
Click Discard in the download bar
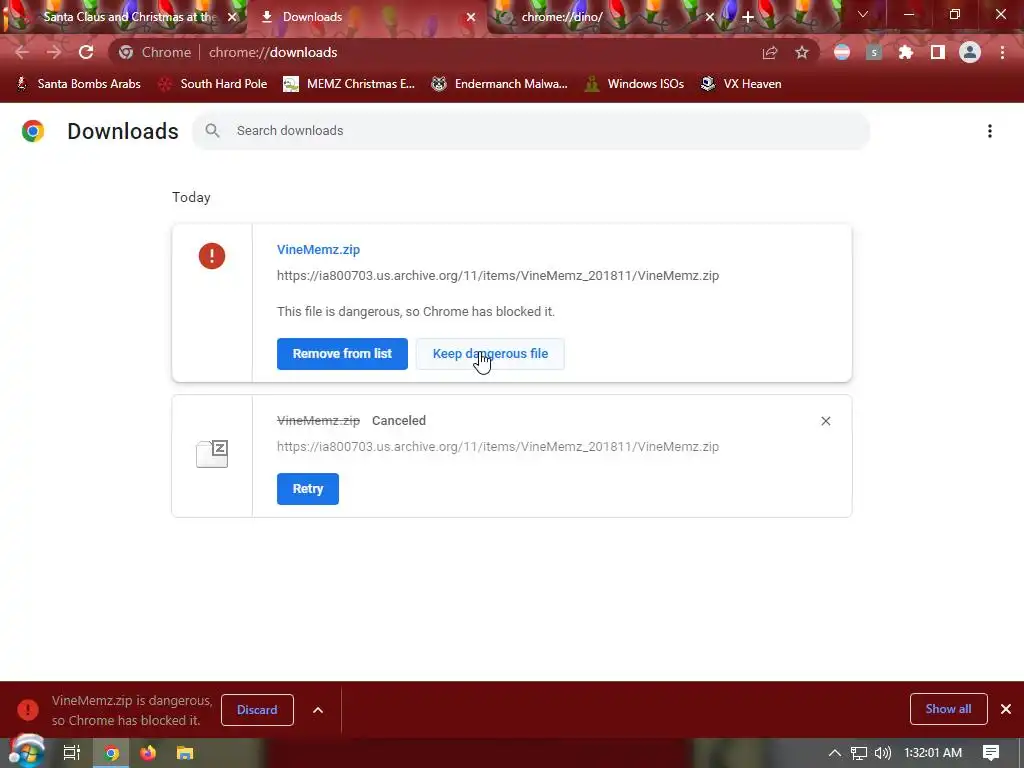pyautogui.click(x=257, y=710)
